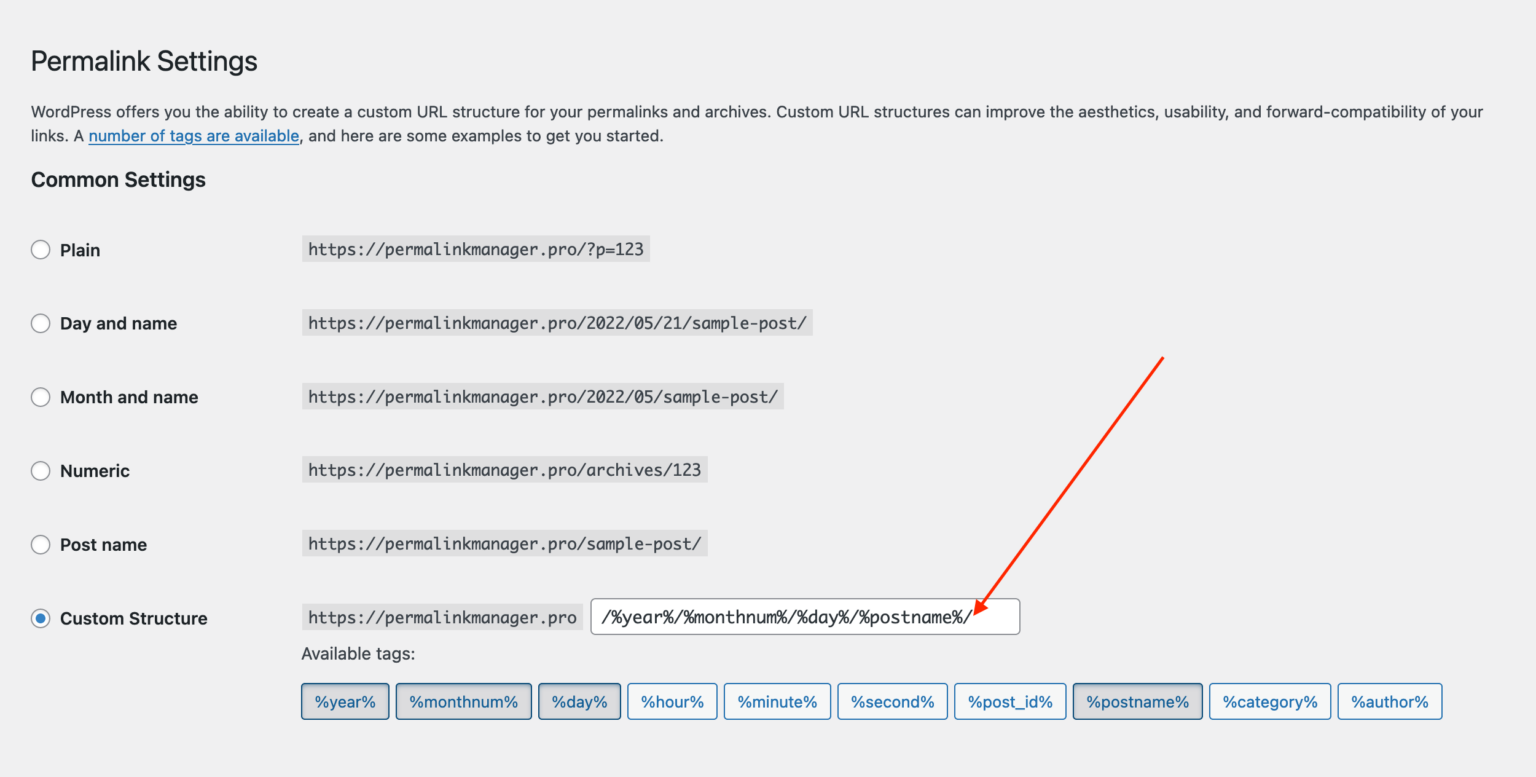
Task: Select the Day and name structure
Action: (x=40, y=323)
